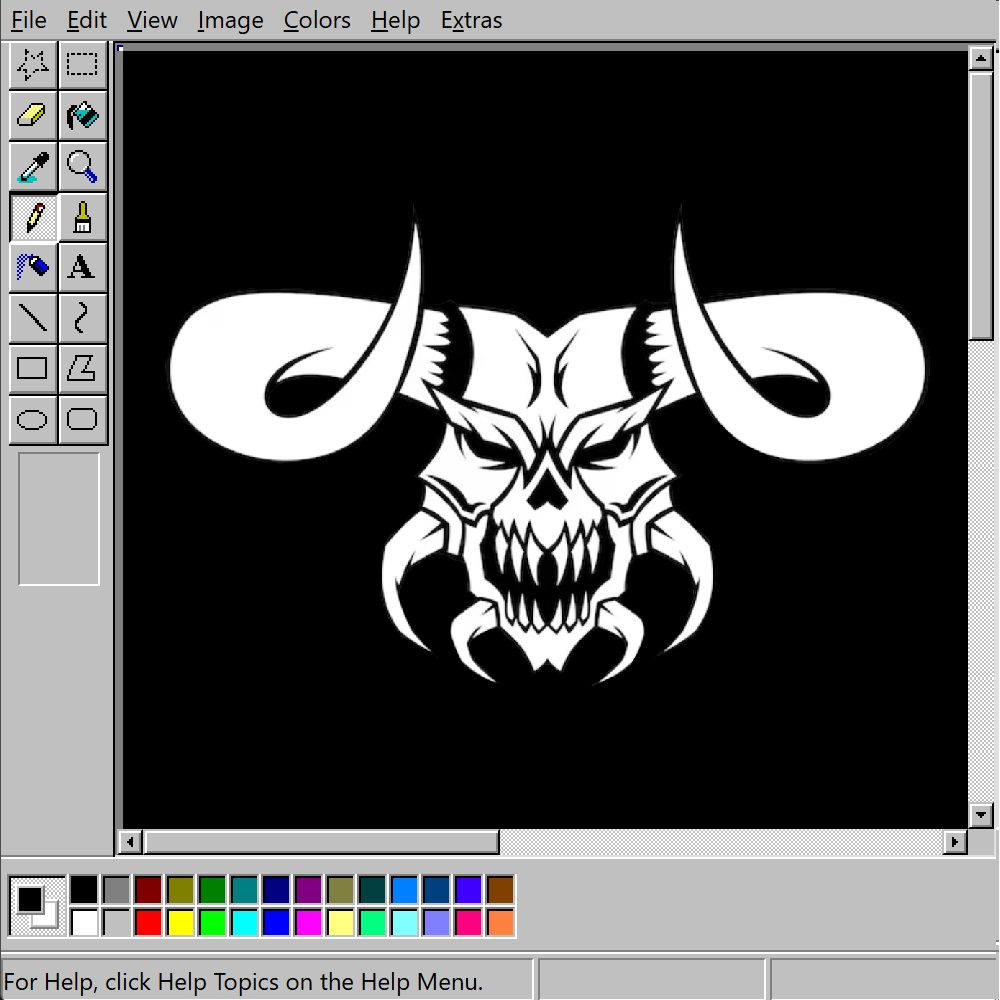Pick the Rectangle shape tool
The image size is (1000, 1000).
pyautogui.click(x=33, y=369)
